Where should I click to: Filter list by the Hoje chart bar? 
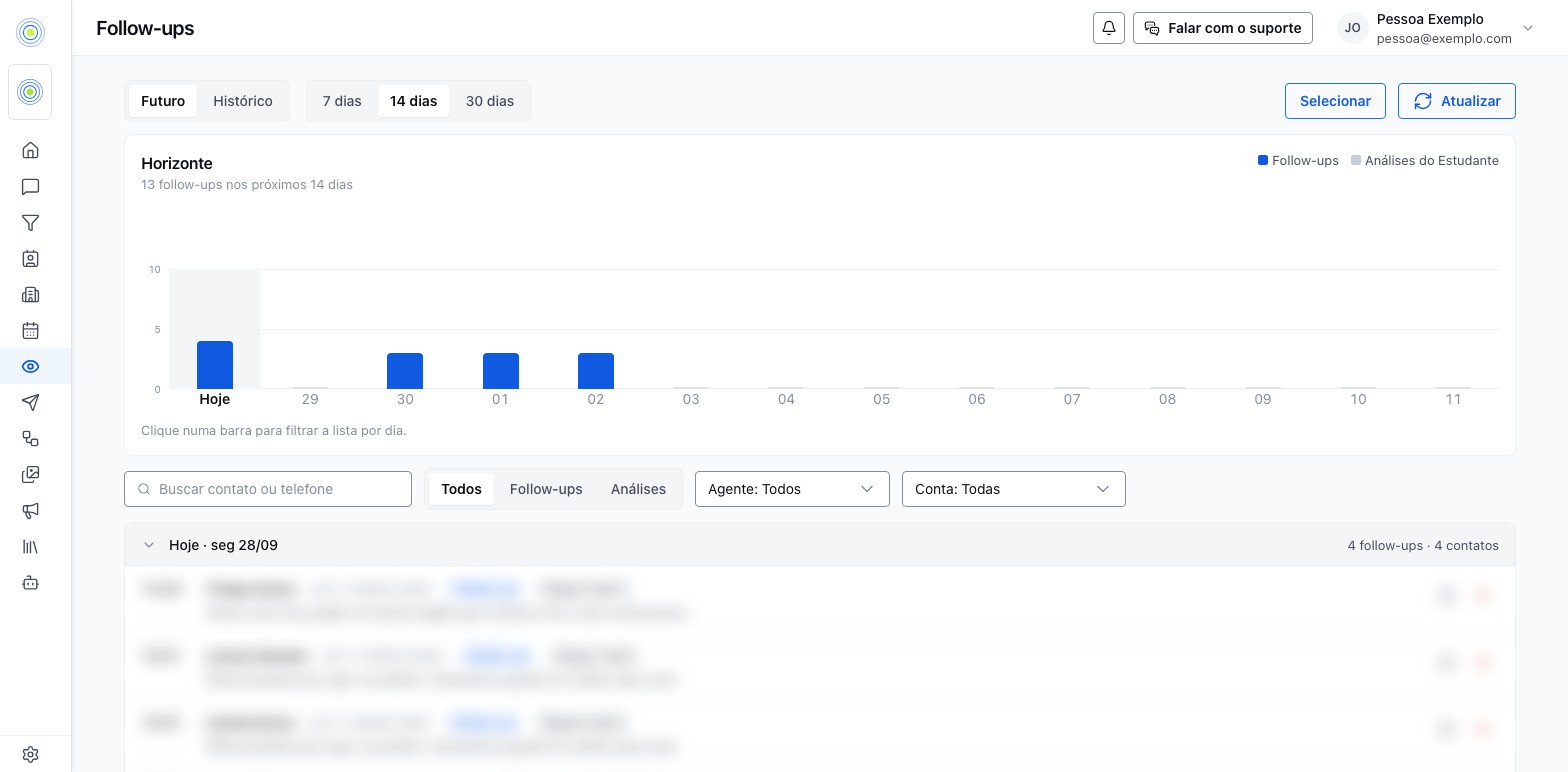pos(215,365)
